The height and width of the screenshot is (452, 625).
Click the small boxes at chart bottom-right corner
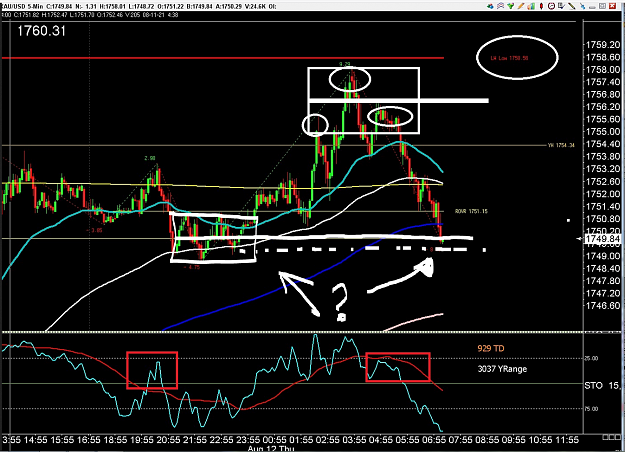click(611, 437)
